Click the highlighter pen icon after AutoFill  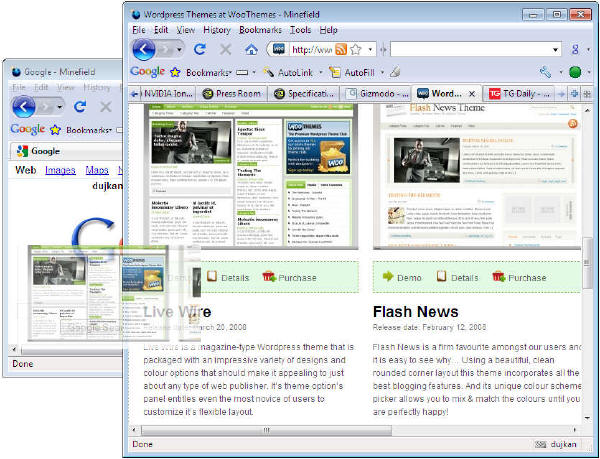pyautogui.click(x=395, y=72)
